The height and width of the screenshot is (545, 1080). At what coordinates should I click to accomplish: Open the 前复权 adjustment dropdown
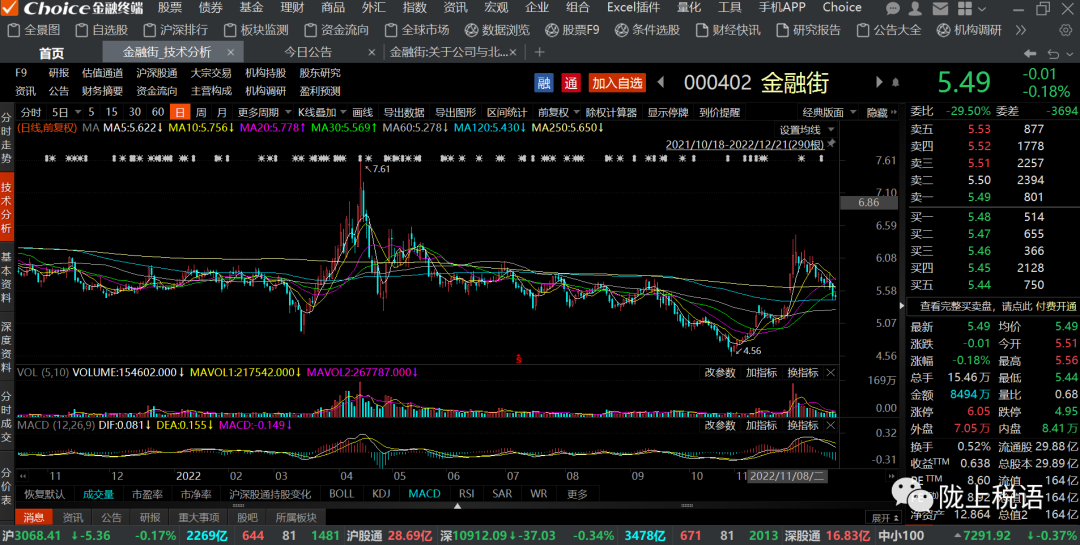coord(559,112)
